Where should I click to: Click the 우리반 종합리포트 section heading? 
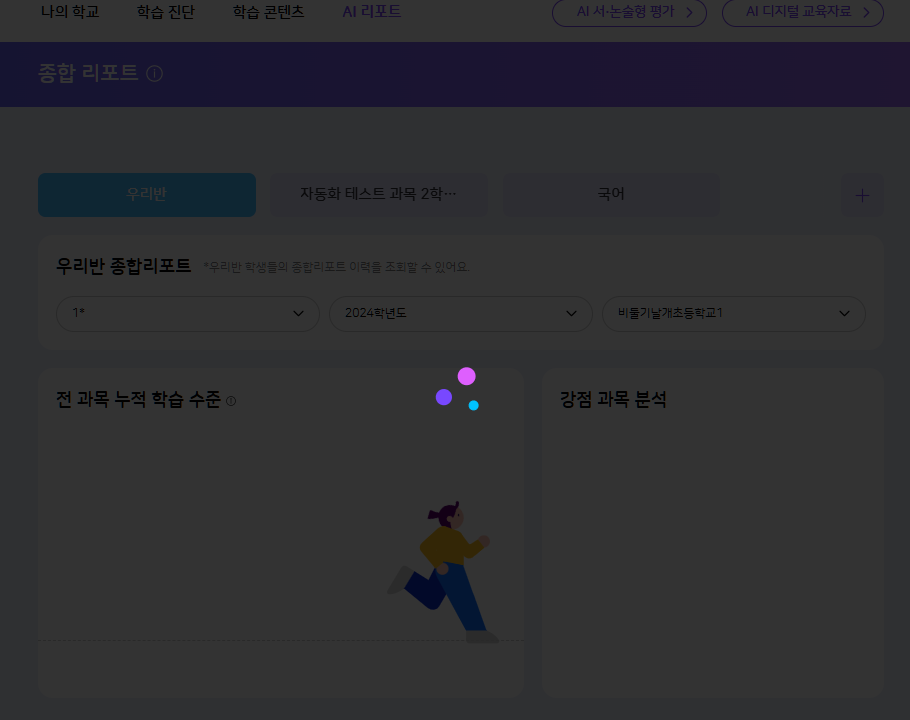coord(124,266)
